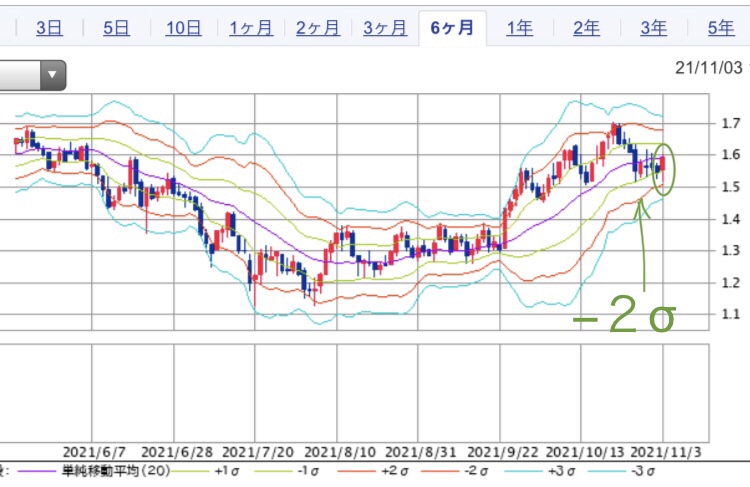Click the -3σ legend entry
The height and width of the screenshot is (487, 750).
[x=643, y=471]
